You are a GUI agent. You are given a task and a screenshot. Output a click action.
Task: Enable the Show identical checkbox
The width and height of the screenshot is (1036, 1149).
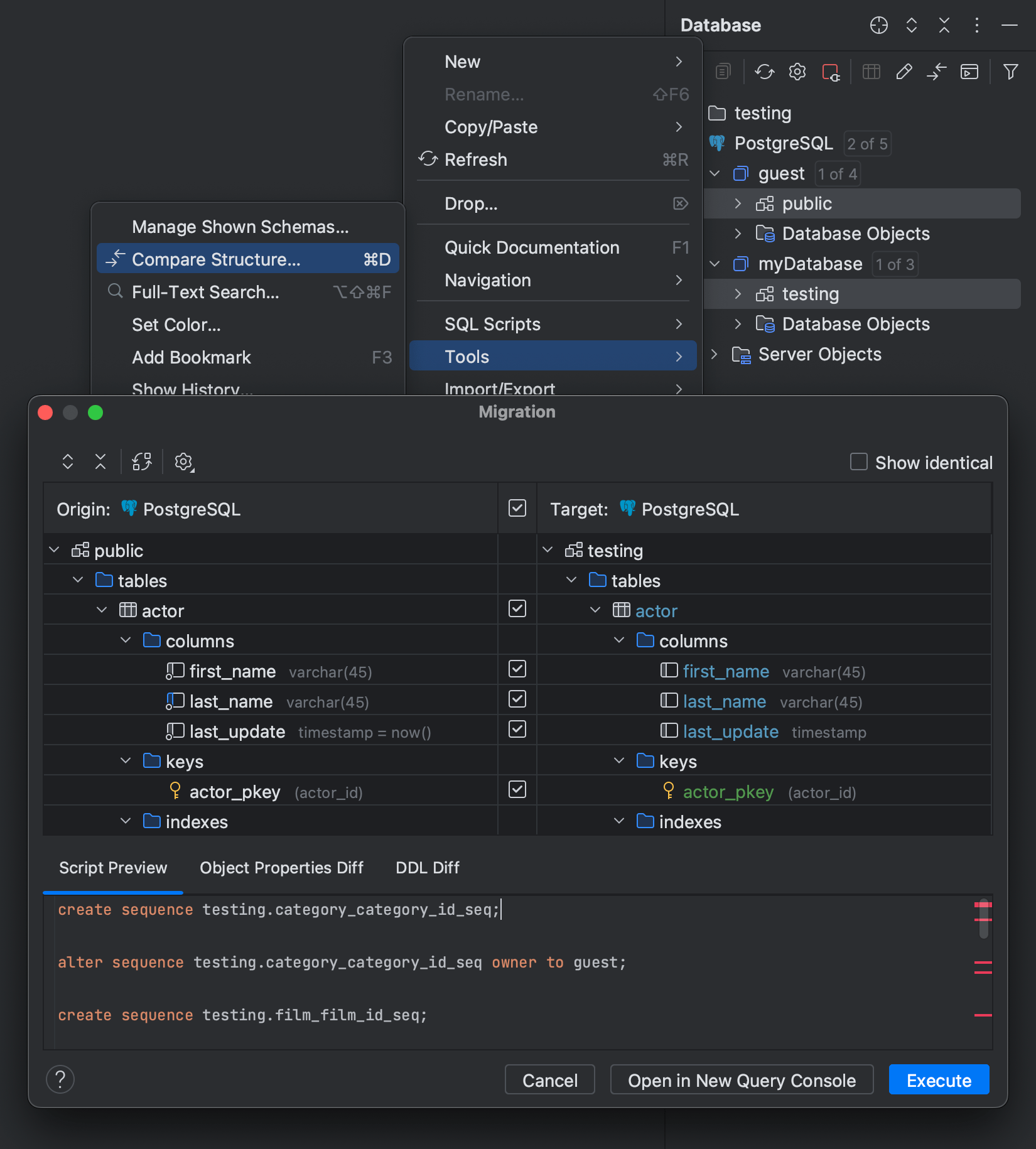(858, 462)
